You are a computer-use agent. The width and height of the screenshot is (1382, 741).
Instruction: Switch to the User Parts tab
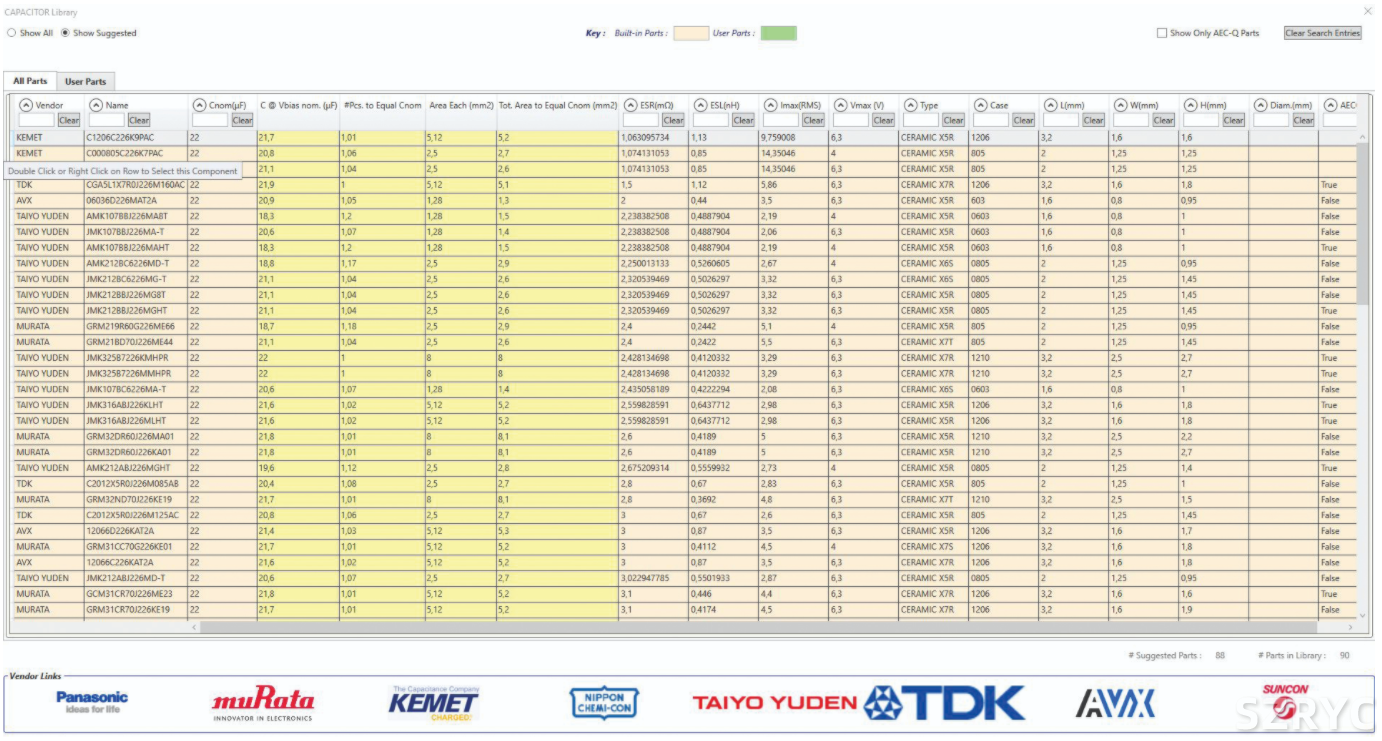85,81
